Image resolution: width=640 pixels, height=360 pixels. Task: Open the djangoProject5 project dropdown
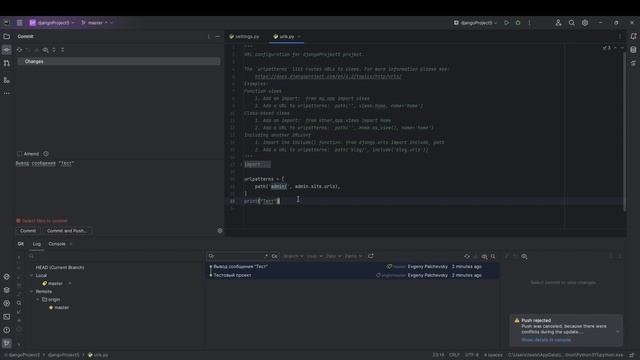(52, 23)
